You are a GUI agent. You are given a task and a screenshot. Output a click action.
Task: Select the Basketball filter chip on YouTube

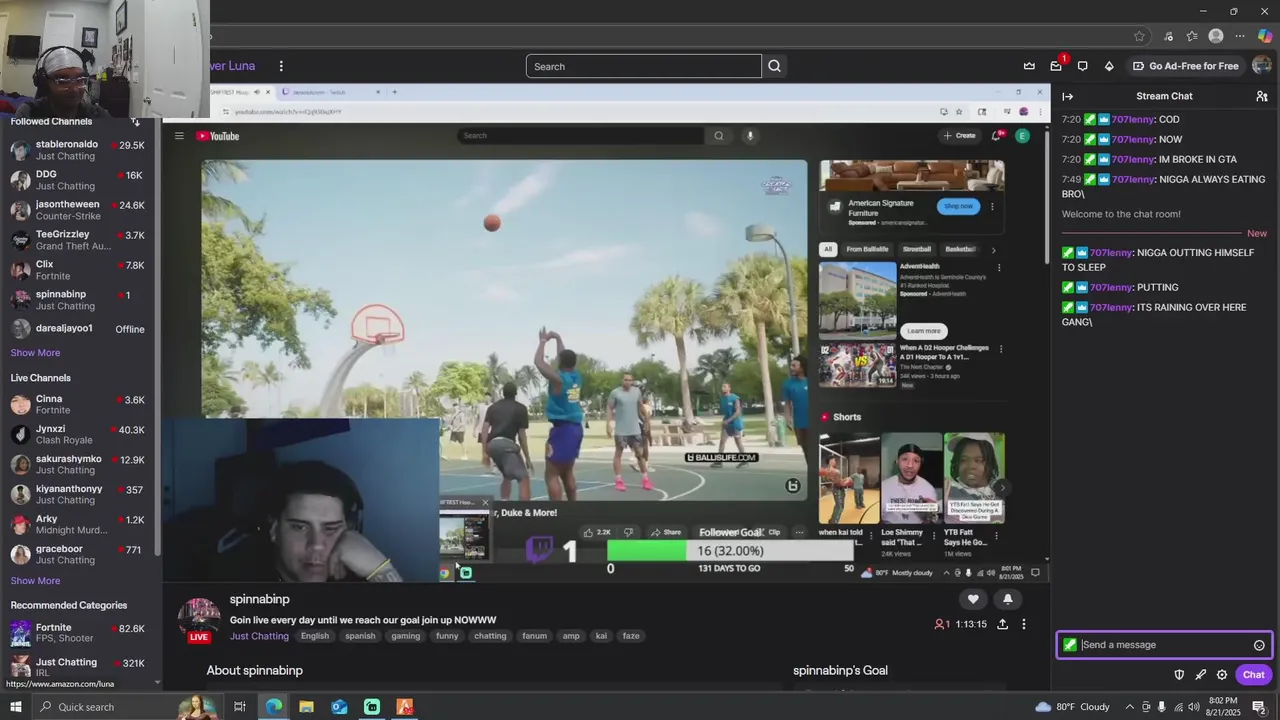tap(960, 249)
